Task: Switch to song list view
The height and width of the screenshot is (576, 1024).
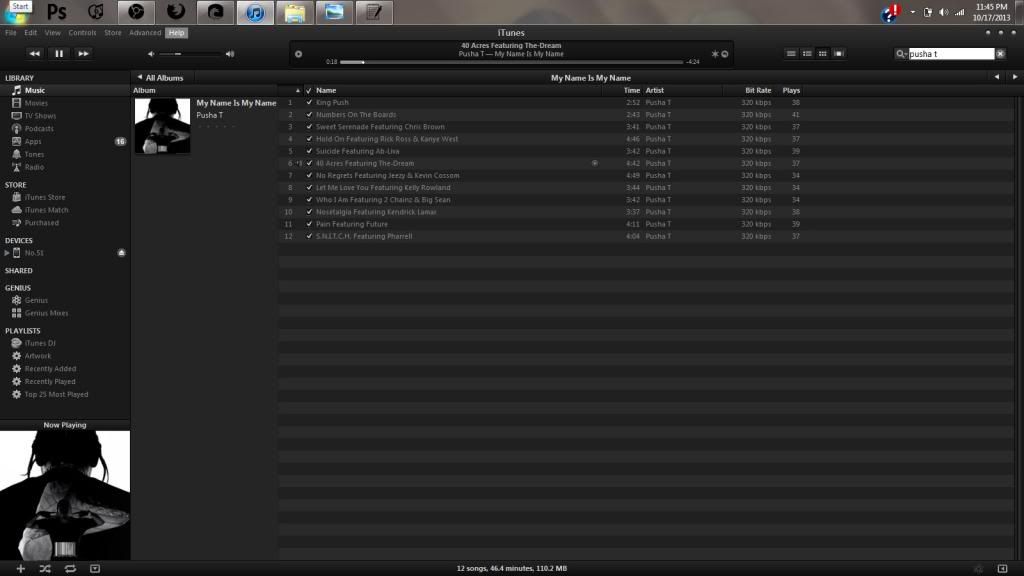Action: pyautogui.click(x=790, y=53)
